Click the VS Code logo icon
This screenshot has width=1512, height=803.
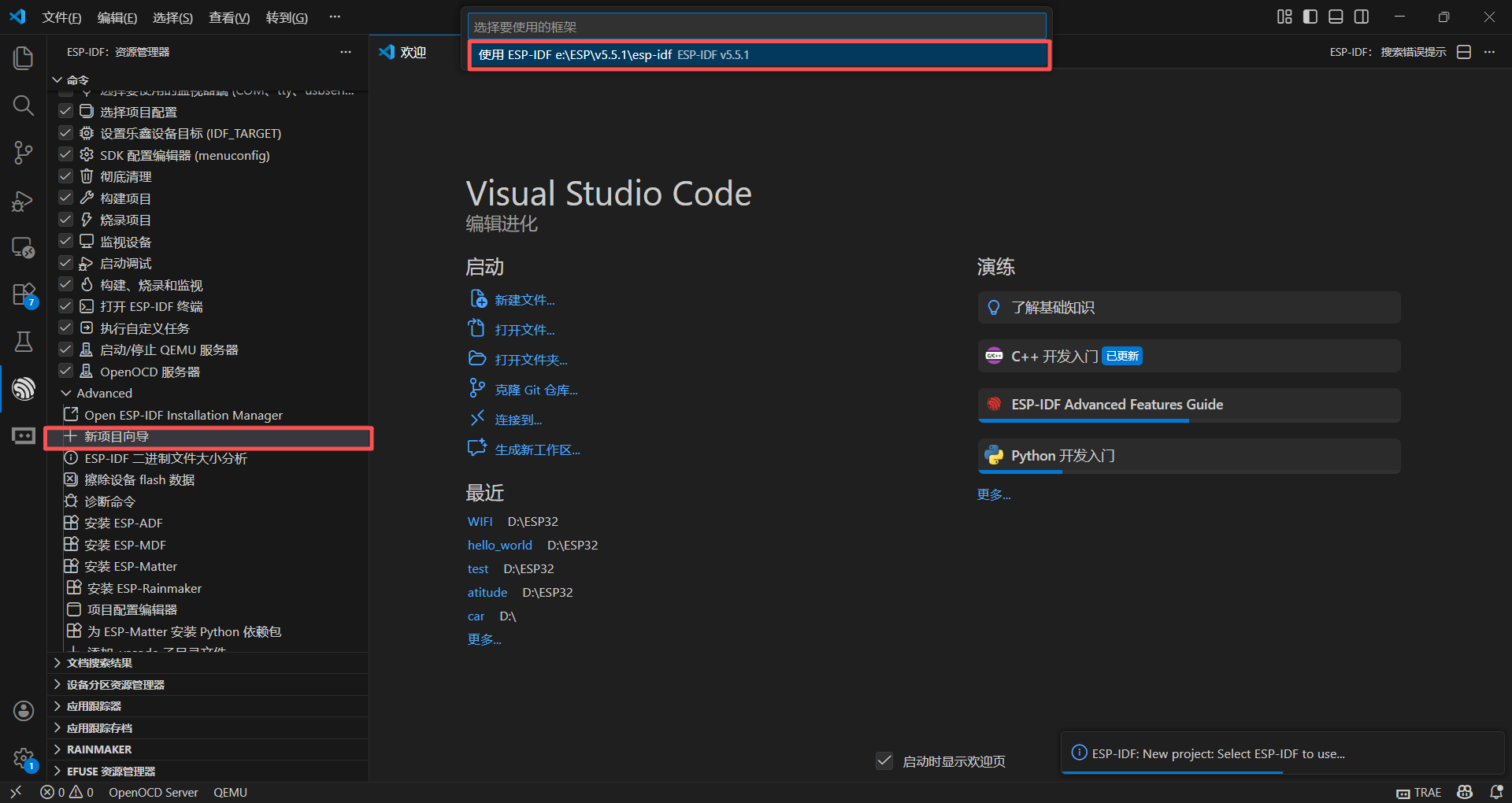point(17,17)
